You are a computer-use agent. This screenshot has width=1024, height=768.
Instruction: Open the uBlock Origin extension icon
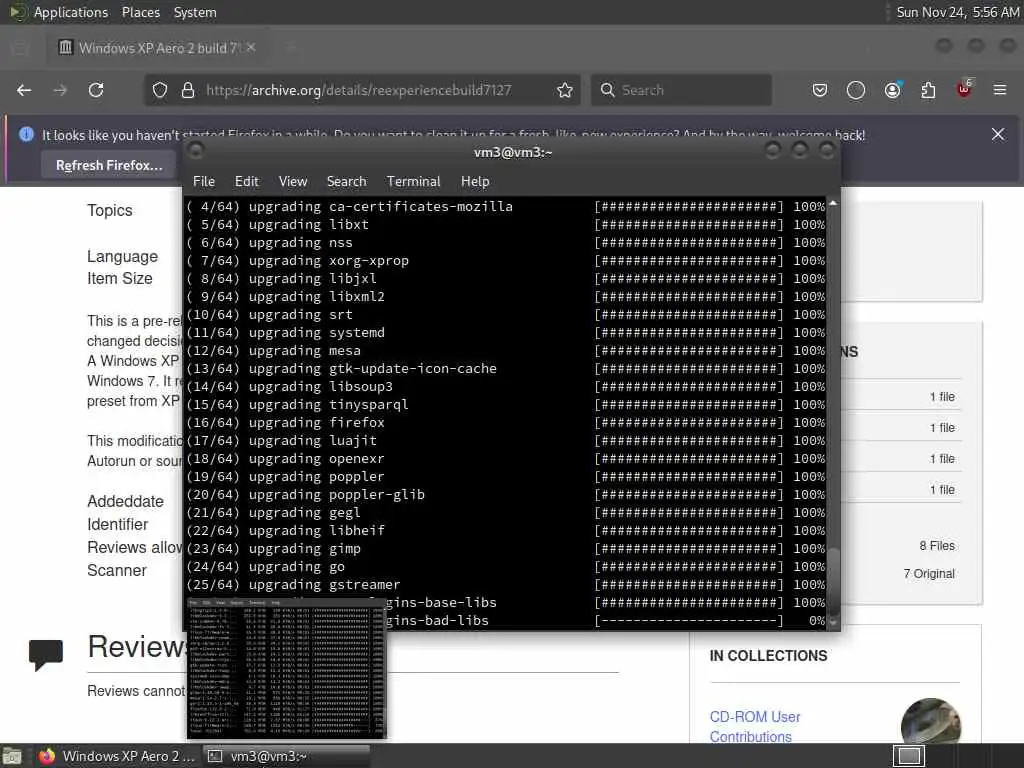coord(964,89)
